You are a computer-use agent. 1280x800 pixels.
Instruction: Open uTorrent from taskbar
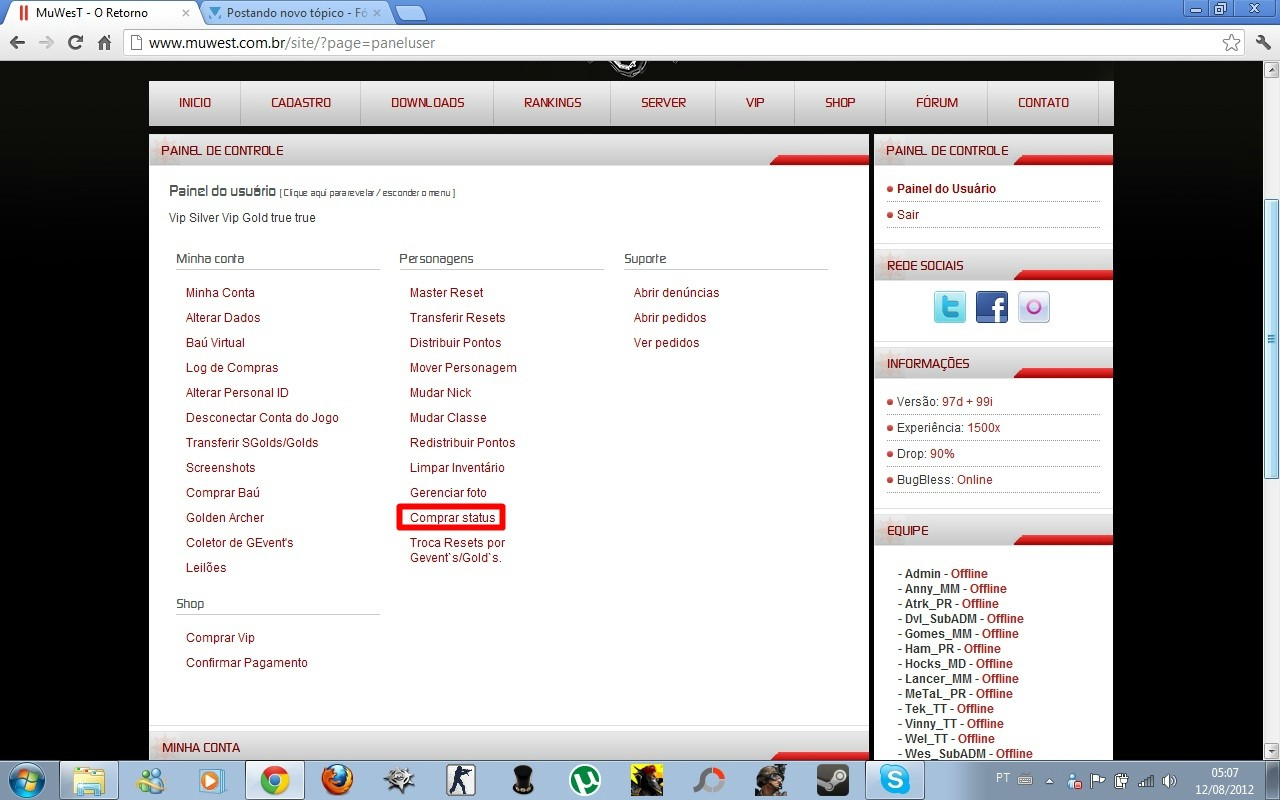click(x=585, y=780)
